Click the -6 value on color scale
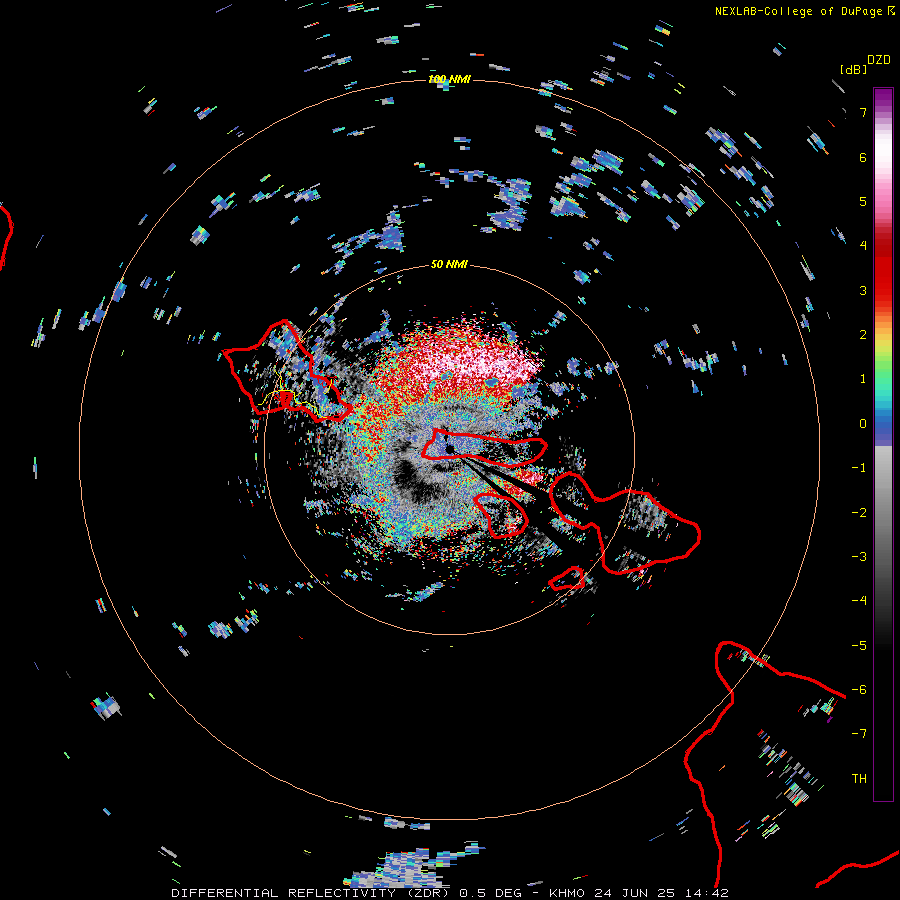This screenshot has width=900, height=900. 859,690
